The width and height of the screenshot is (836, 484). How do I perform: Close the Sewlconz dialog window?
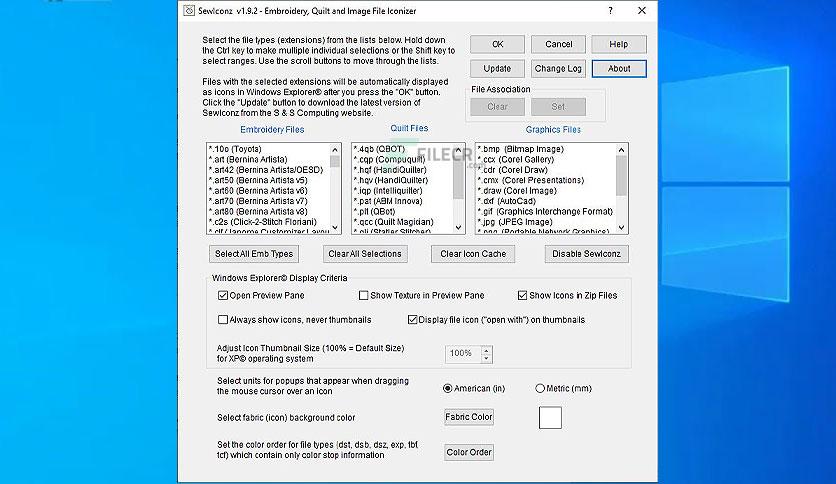point(642,11)
